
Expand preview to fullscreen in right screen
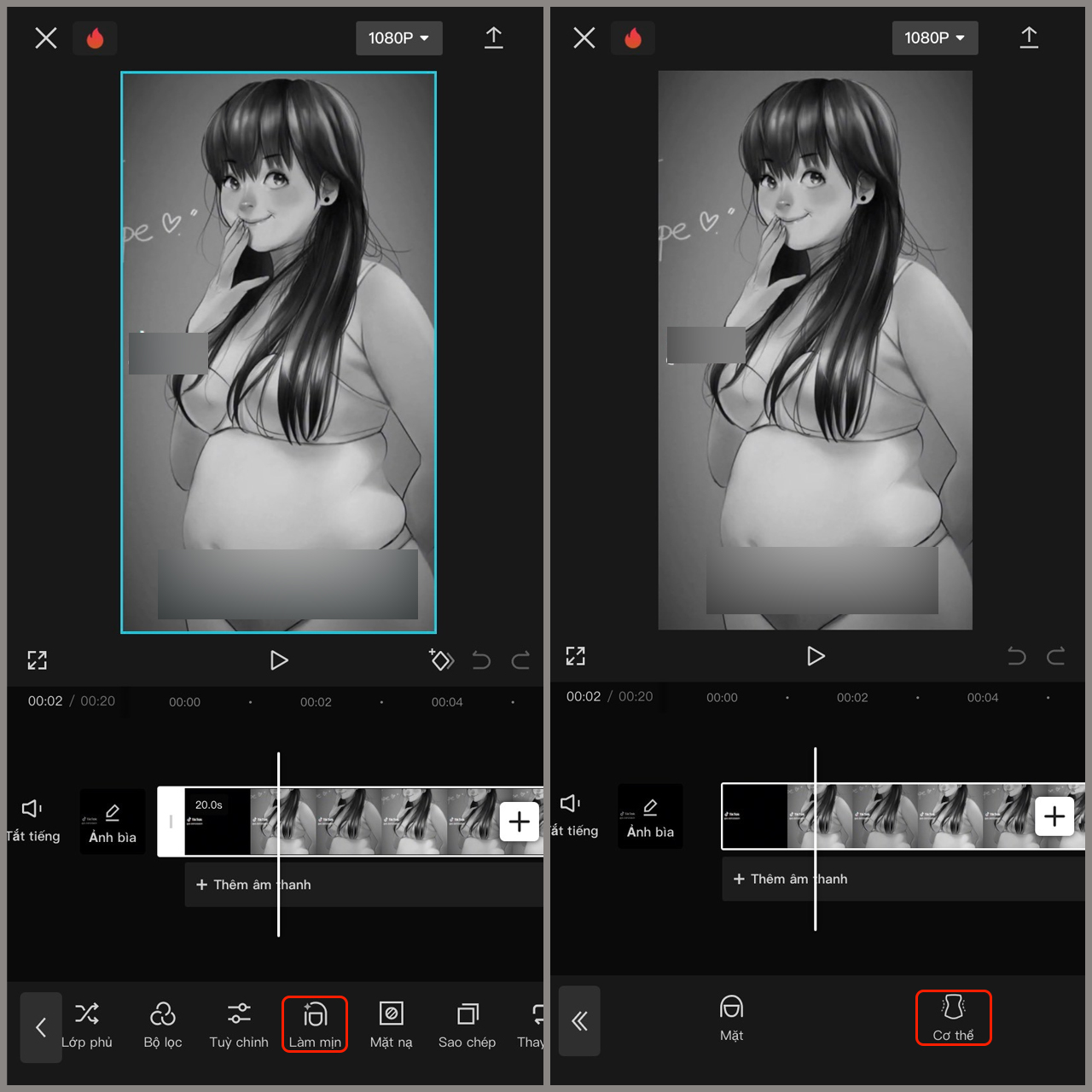click(x=576, y=655)
